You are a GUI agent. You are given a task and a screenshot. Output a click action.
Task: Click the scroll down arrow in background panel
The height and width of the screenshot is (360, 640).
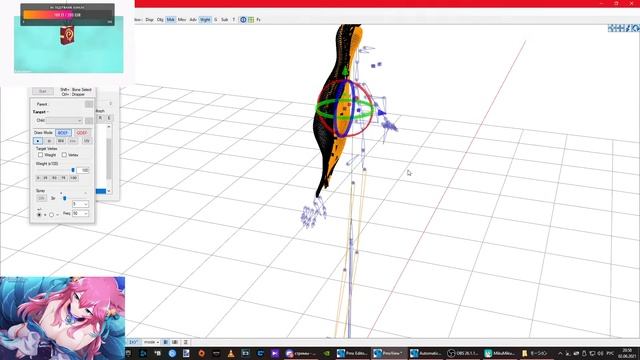[109, 191]
